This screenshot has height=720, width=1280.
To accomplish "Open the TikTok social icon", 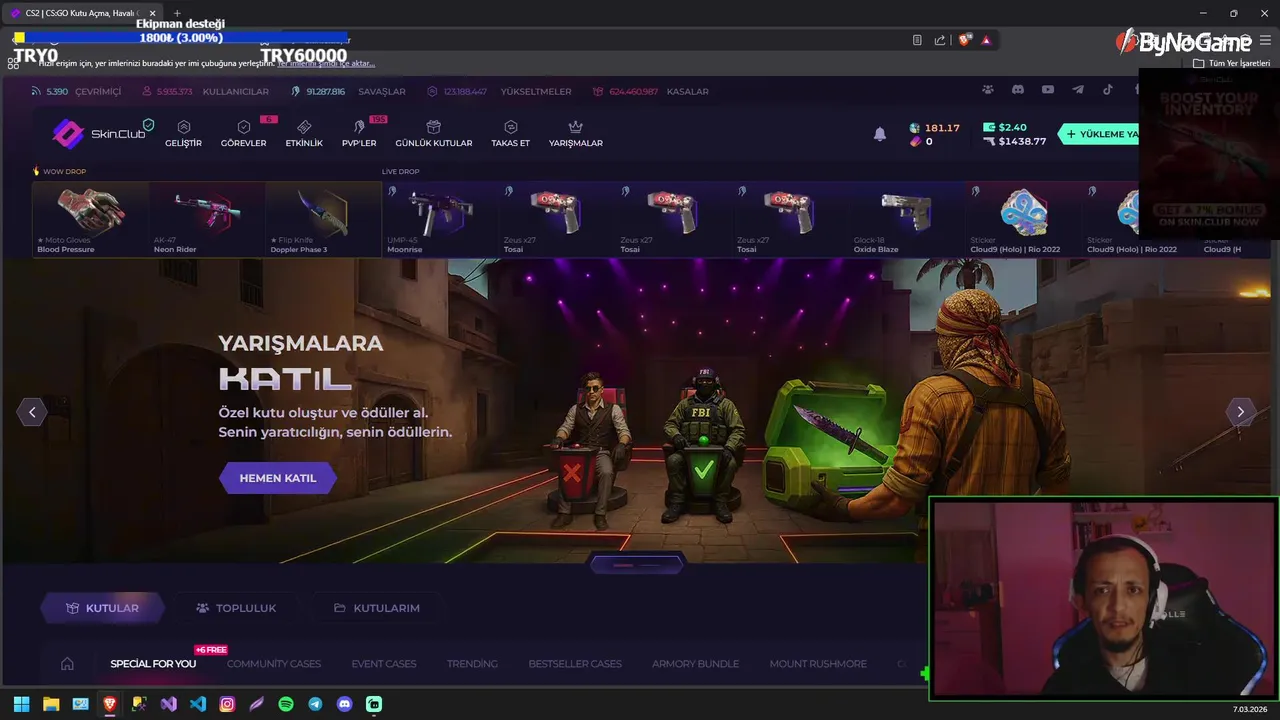I will (1108, 90).
